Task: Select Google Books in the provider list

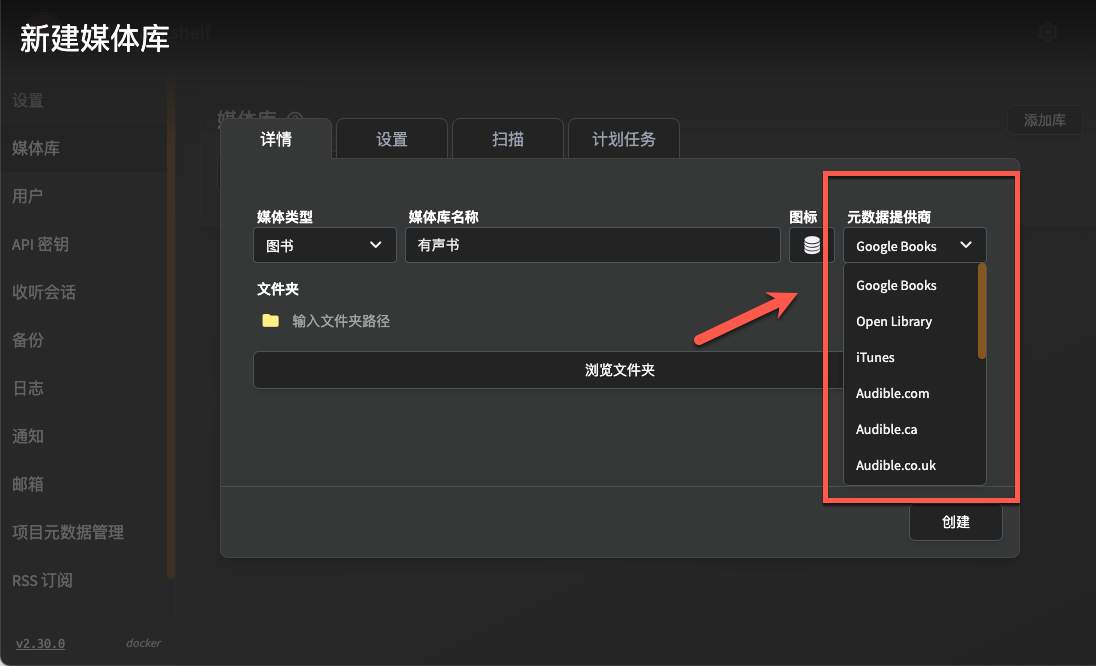Action: pyautogui.click(x=910, y=285)
